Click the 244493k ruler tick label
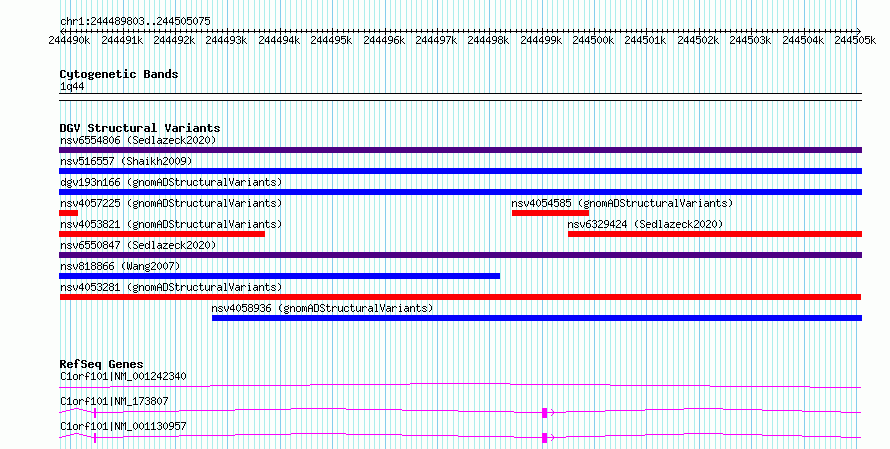 [x=226, y=40]
